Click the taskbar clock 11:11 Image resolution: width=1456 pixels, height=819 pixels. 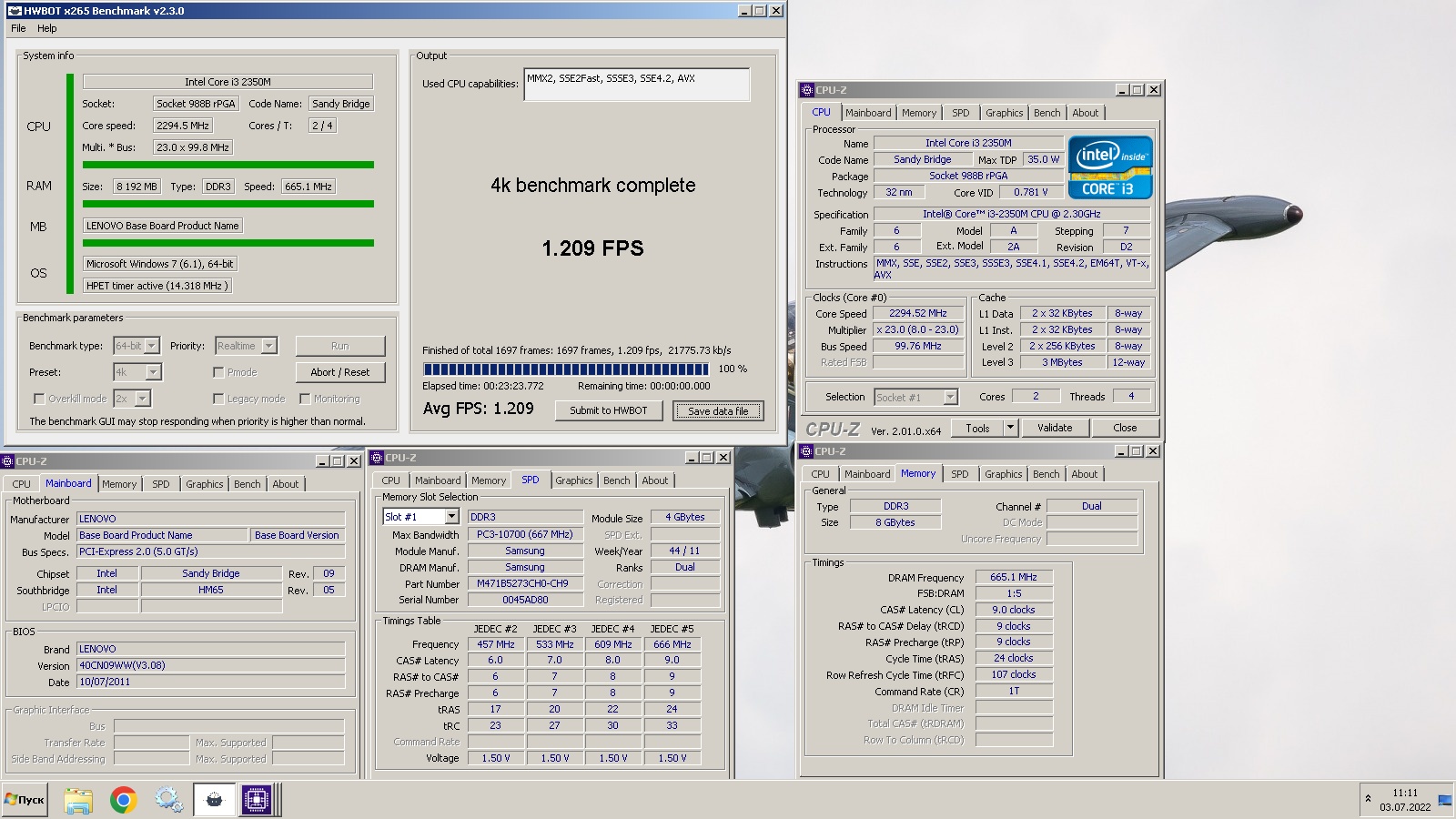pyautogui.click(x=1405, y=793)
